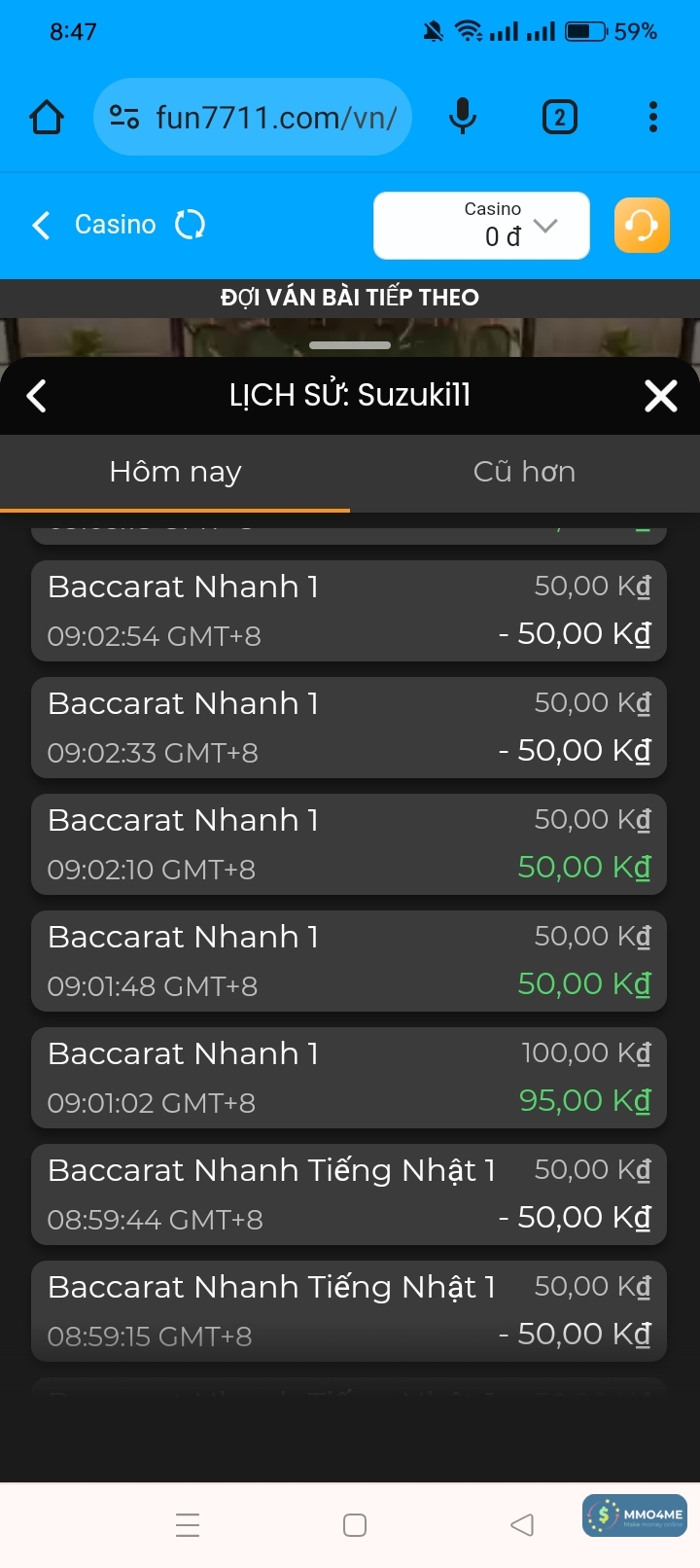This screenshot has height=1568, width=700.
Task: Tap the Android system back button
Action: point(522,1525)
